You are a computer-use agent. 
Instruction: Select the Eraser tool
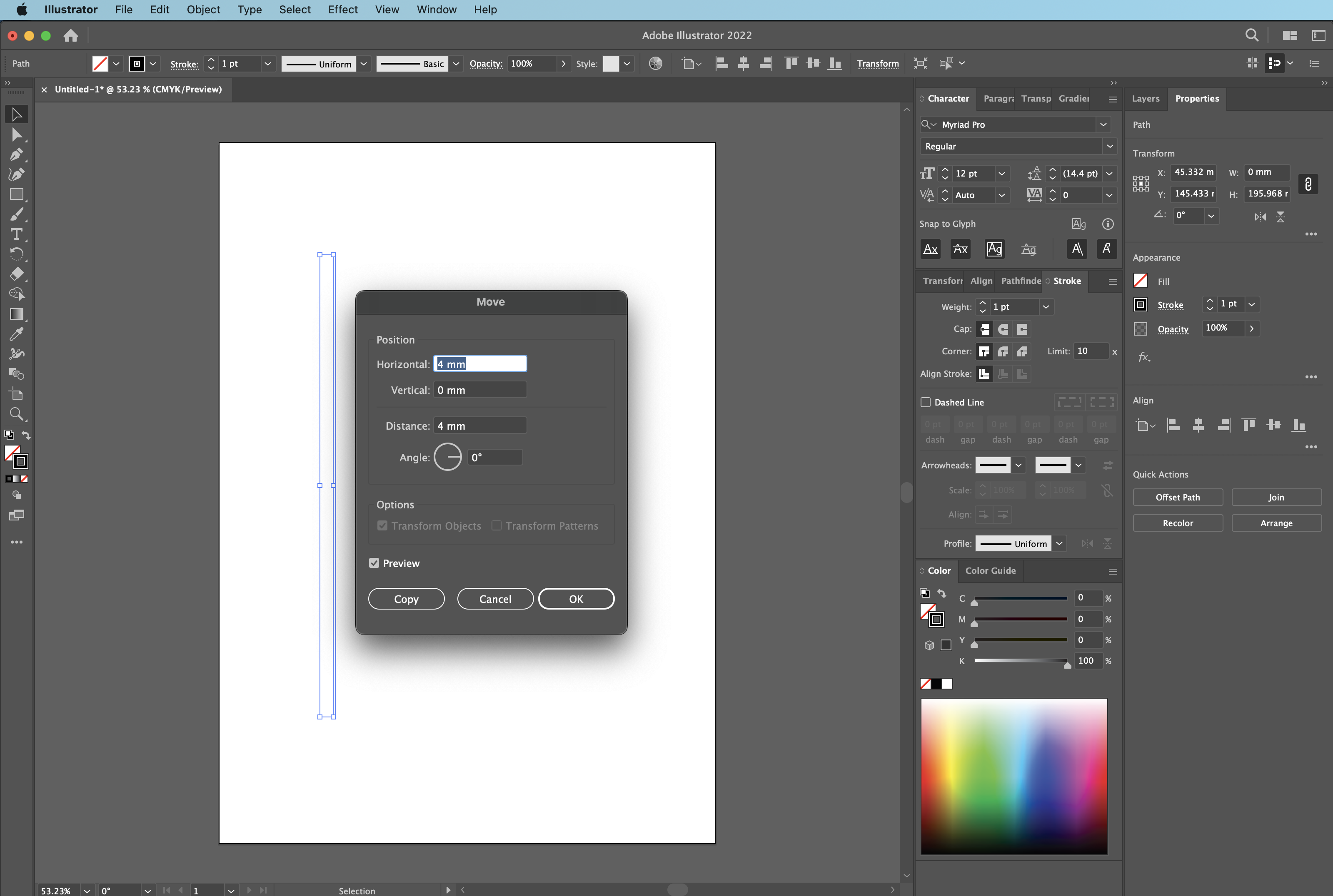16,274
